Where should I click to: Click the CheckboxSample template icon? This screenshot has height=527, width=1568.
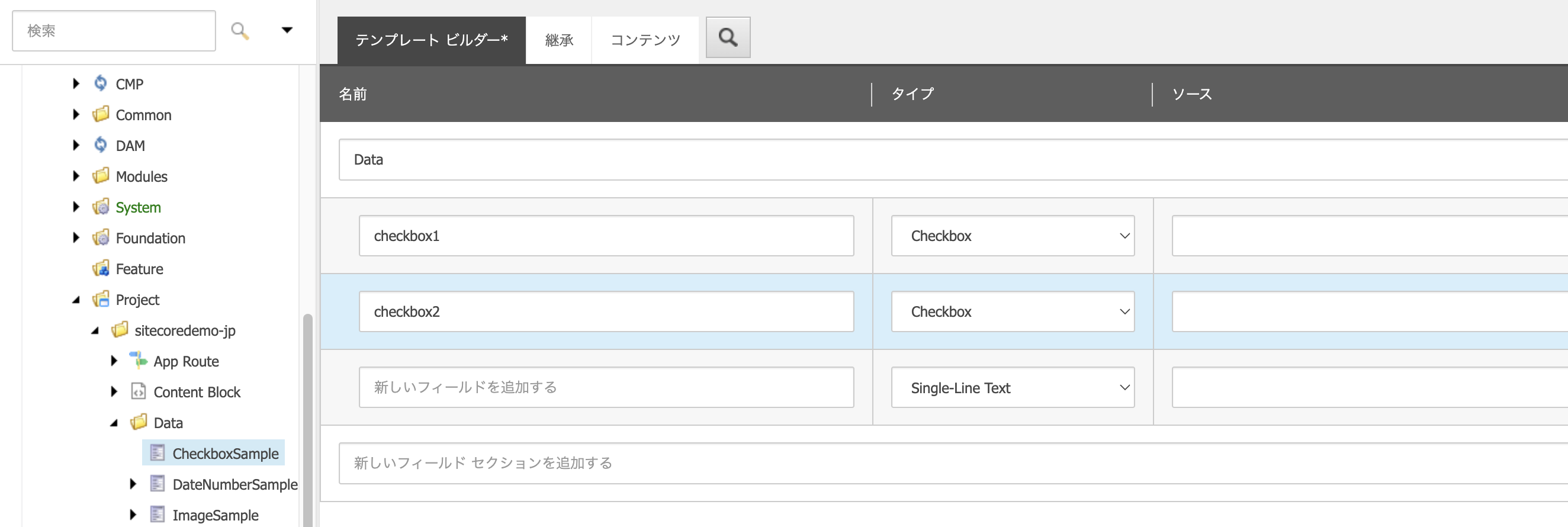tap(158, 453)
